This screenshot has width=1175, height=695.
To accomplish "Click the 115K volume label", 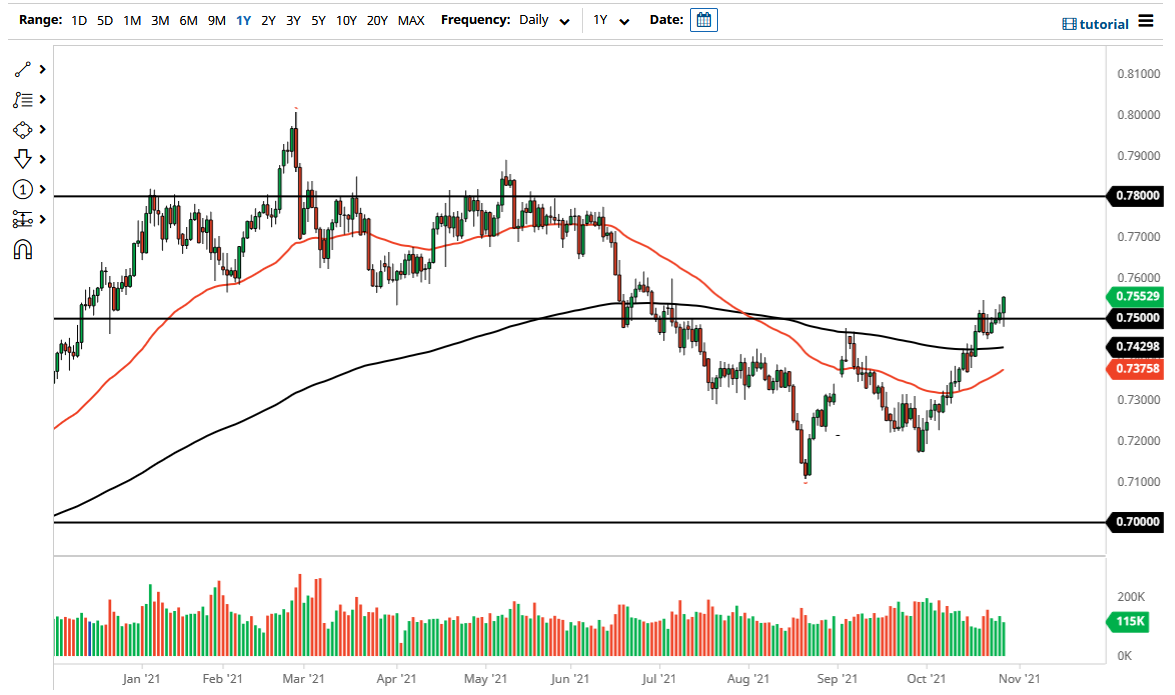I will (1127, 622).
